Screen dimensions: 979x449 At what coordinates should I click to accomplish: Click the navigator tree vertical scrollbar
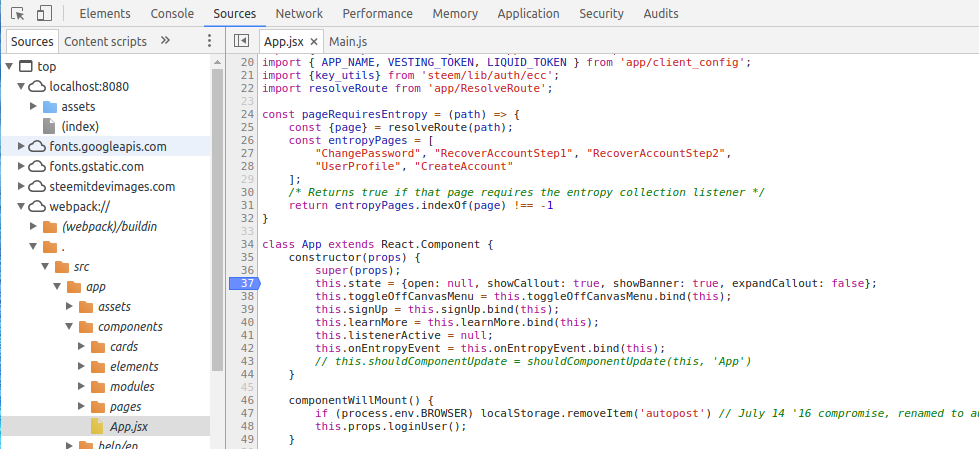coord(217,220)
